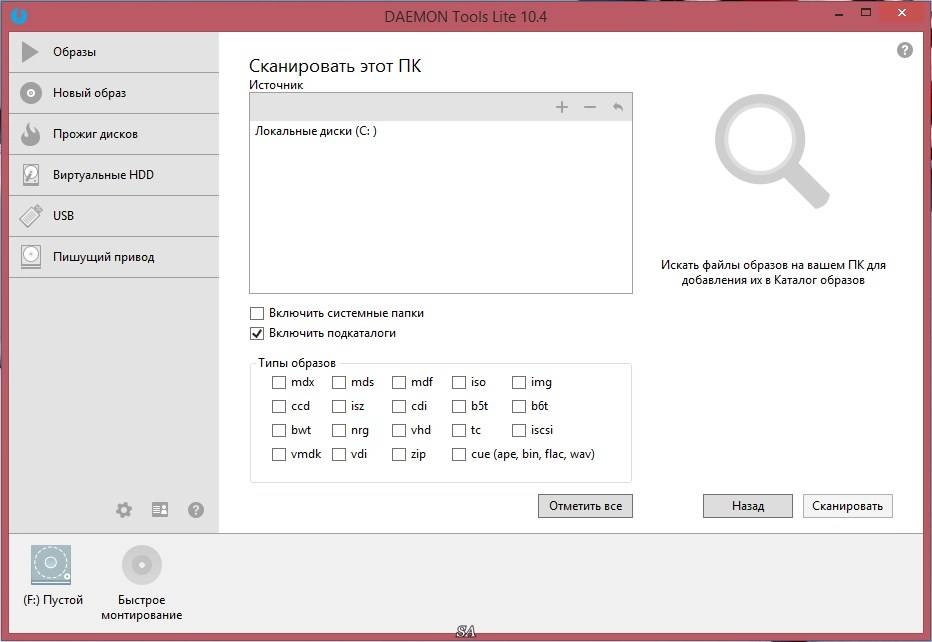Check the mdx image type
The image size is (932, 642).
[x=279, y=382]
